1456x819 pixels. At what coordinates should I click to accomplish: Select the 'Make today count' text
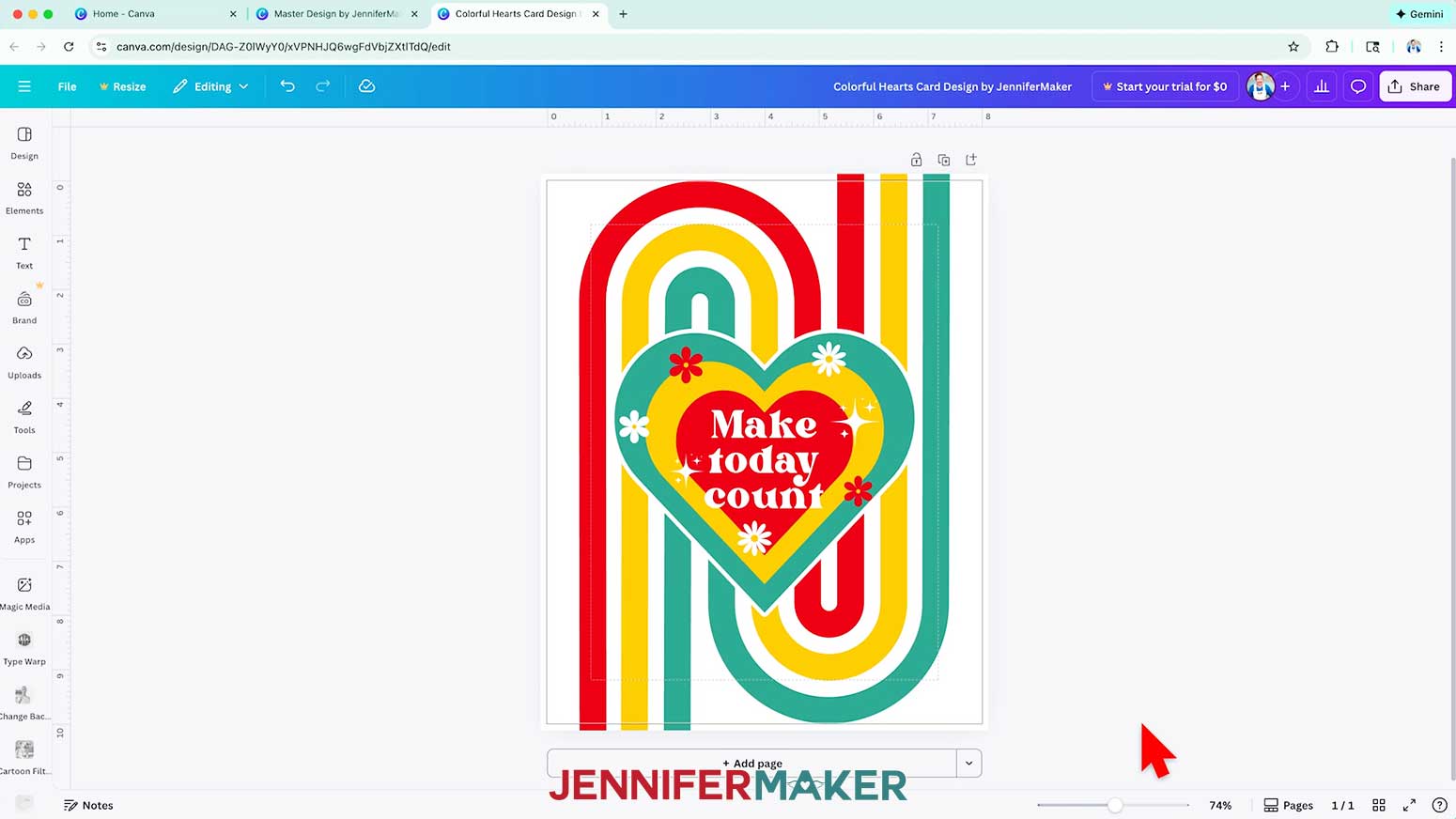tap(764, 459)
